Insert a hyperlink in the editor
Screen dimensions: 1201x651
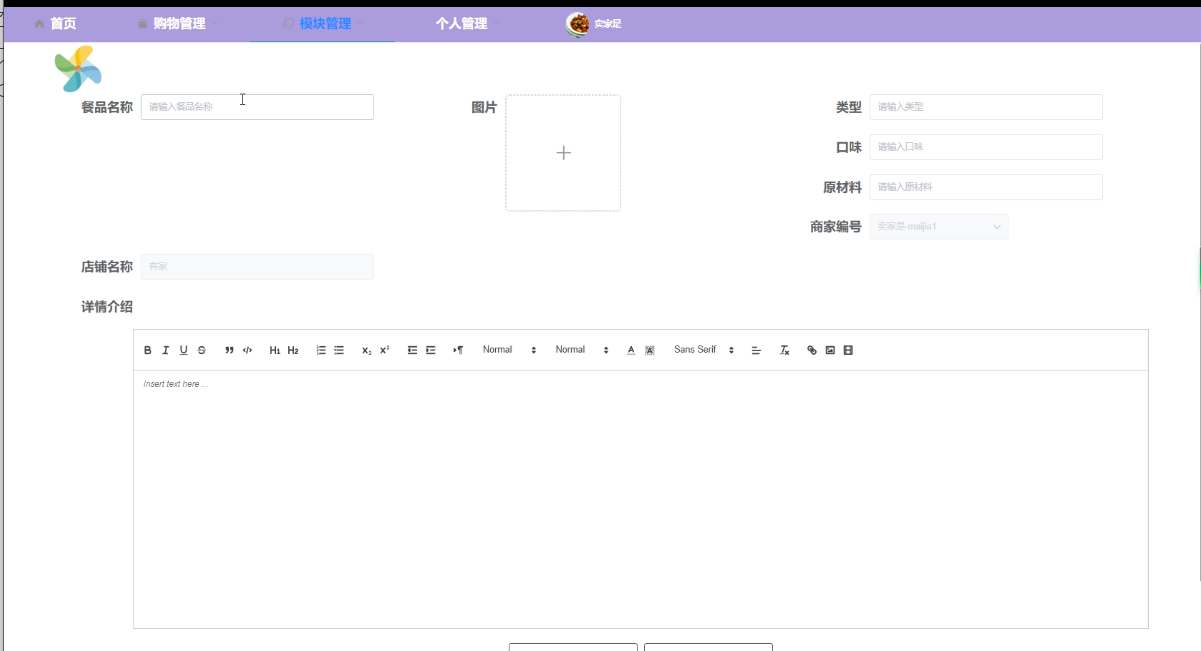point(812,350)
